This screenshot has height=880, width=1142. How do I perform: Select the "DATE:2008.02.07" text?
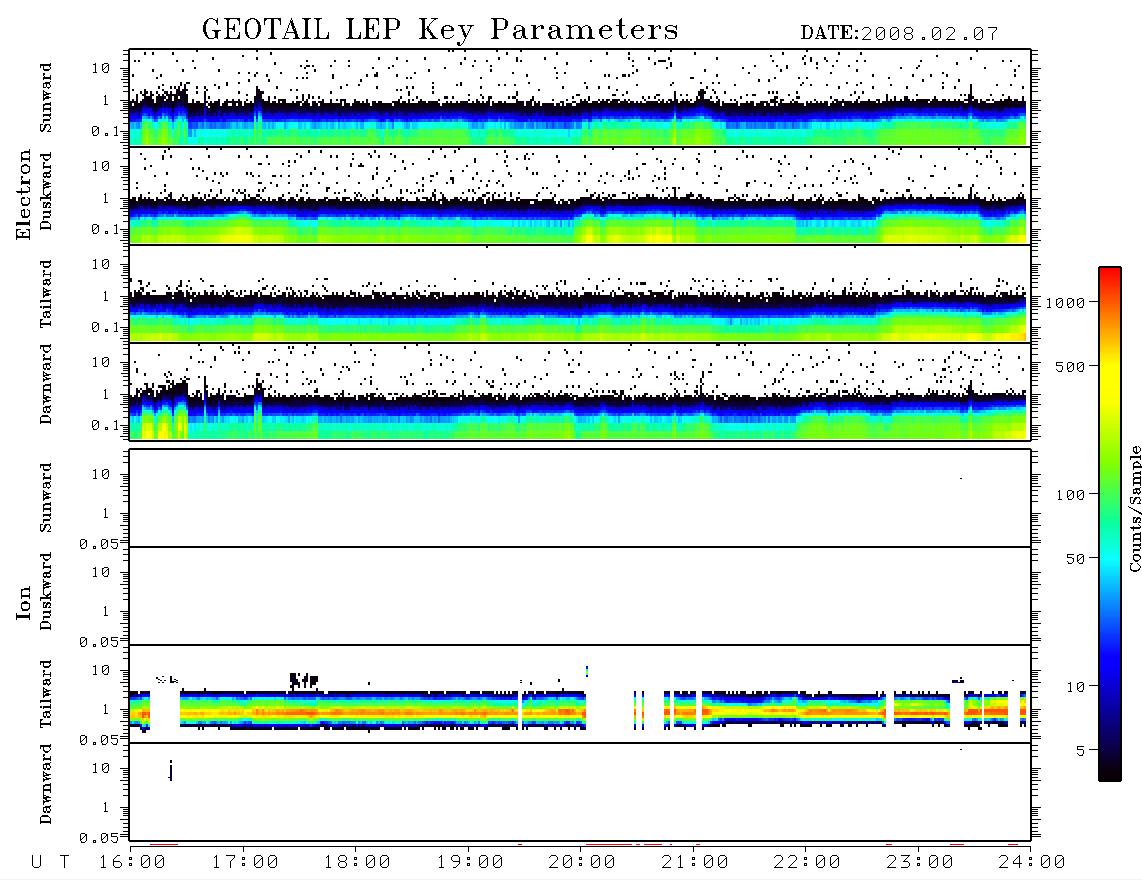[899, 34]
